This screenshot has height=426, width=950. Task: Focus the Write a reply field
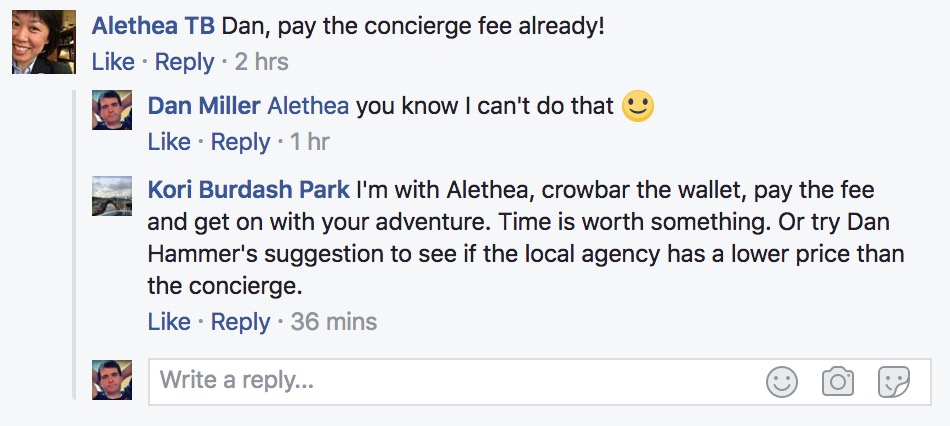pos(450,381)
